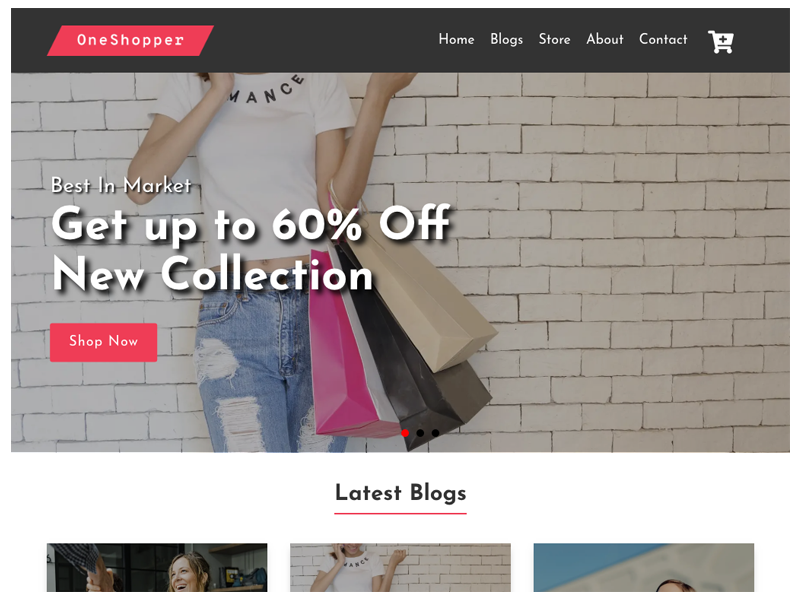Open the middle blog thumbnail with brick wall
Image resolution: width=800 pixels, height=600 pixels.
pyautogui.click(x=400, y=567)
